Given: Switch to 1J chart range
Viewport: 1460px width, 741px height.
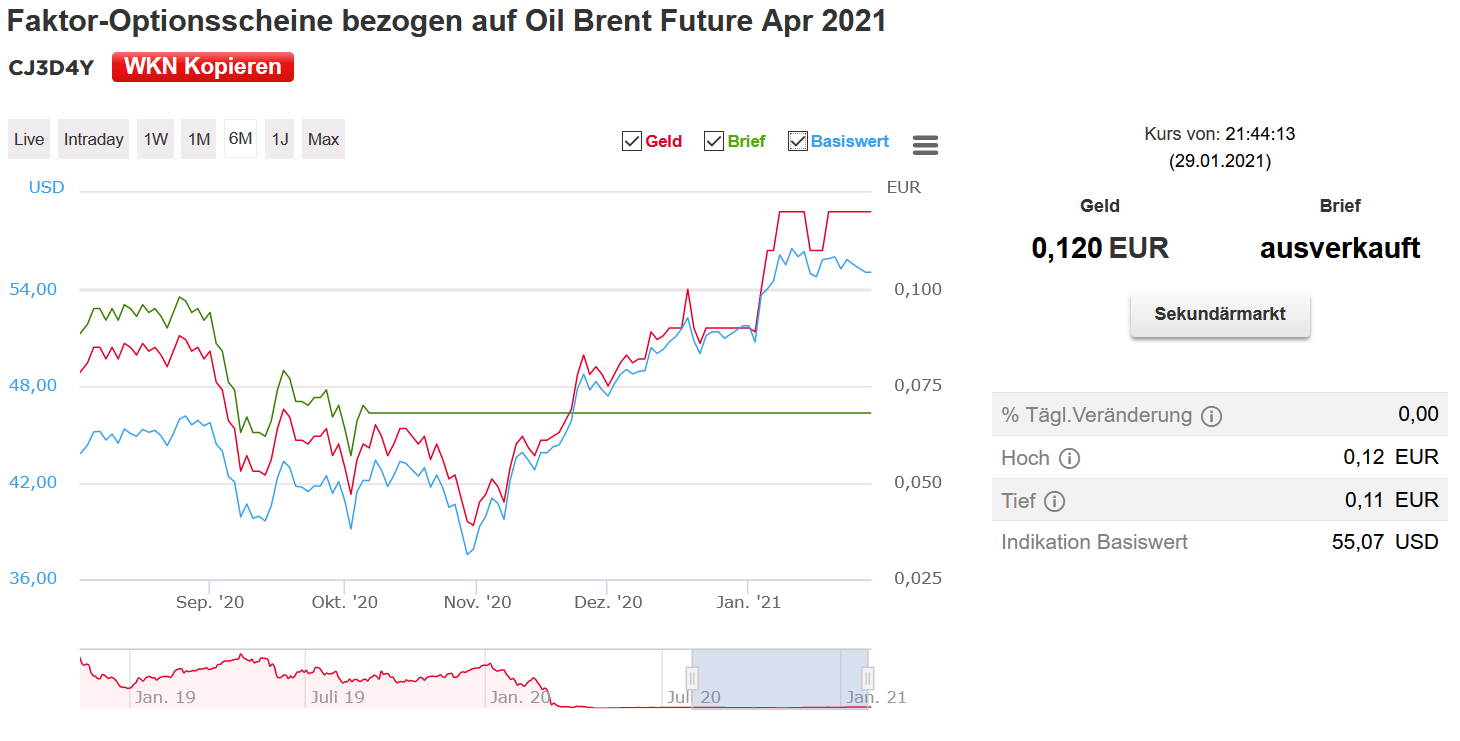Looking at the screenshot, I should [x=280, y=139].
